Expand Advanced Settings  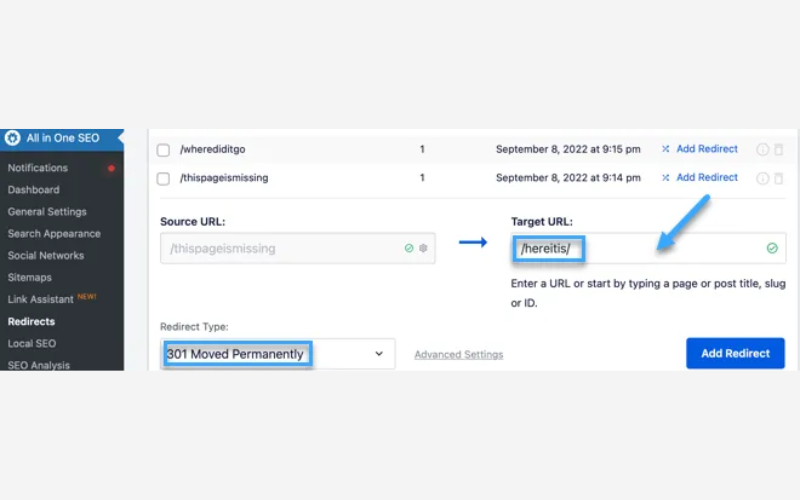pos(458,355)
